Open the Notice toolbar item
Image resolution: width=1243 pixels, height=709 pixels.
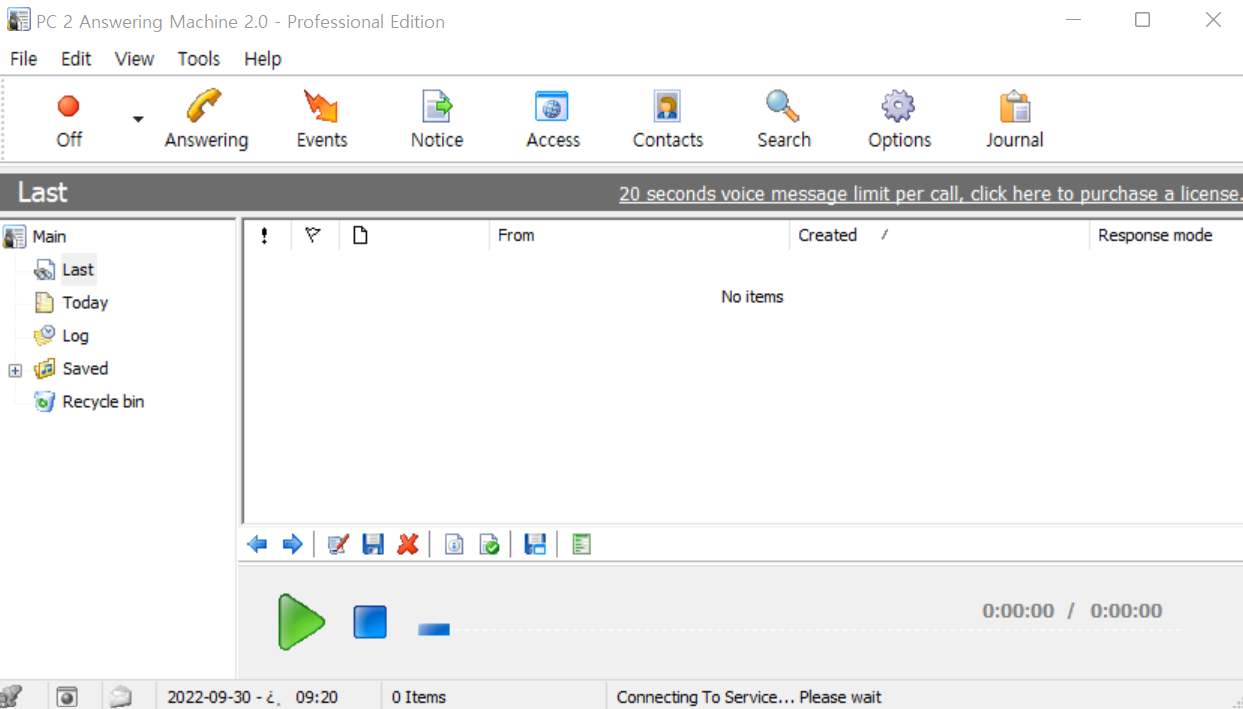[437, 120]
